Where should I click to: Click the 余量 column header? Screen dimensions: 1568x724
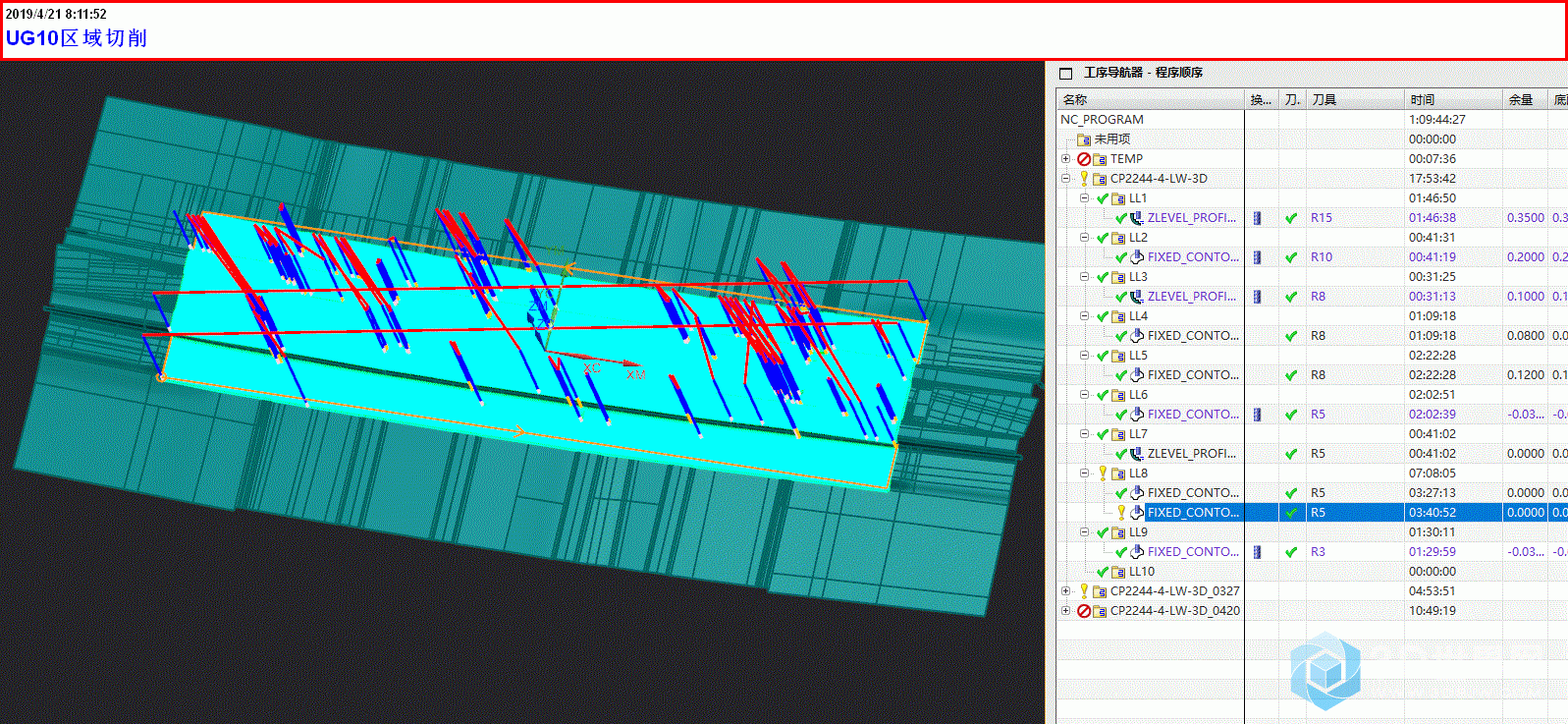(1526, 100)
